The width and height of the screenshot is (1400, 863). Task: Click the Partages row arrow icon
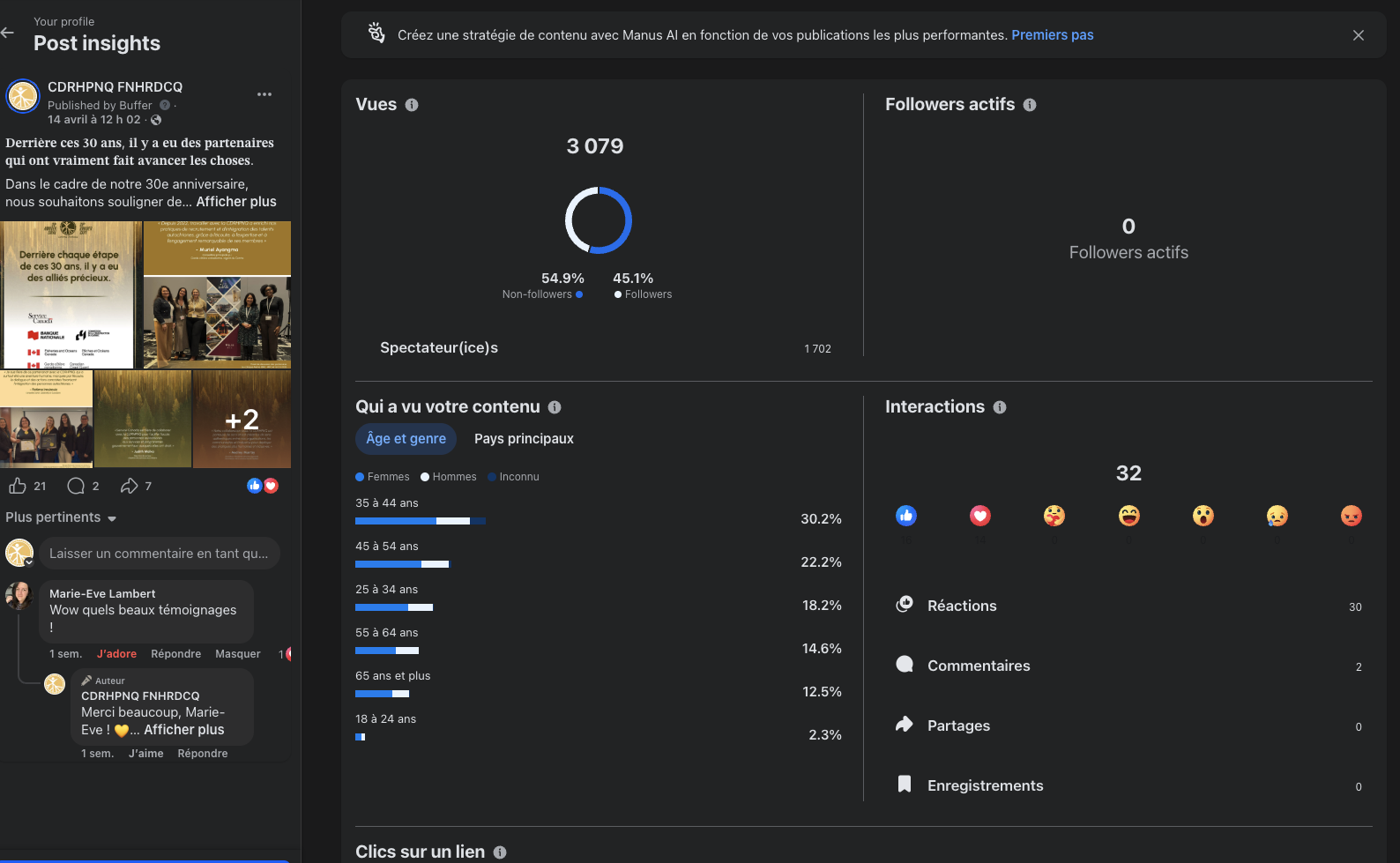coord(905,724)
